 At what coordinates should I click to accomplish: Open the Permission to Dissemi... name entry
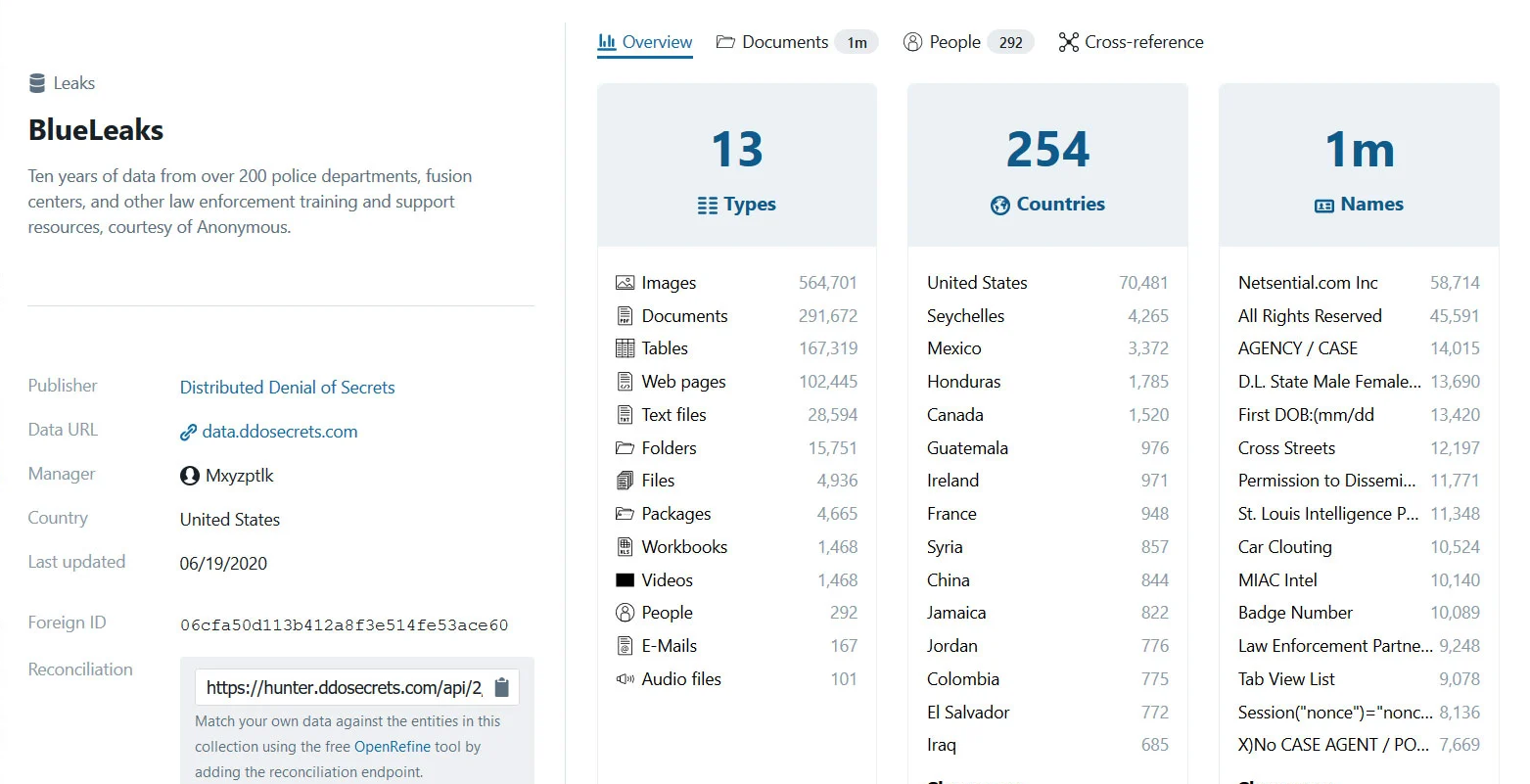point(1359,481)
